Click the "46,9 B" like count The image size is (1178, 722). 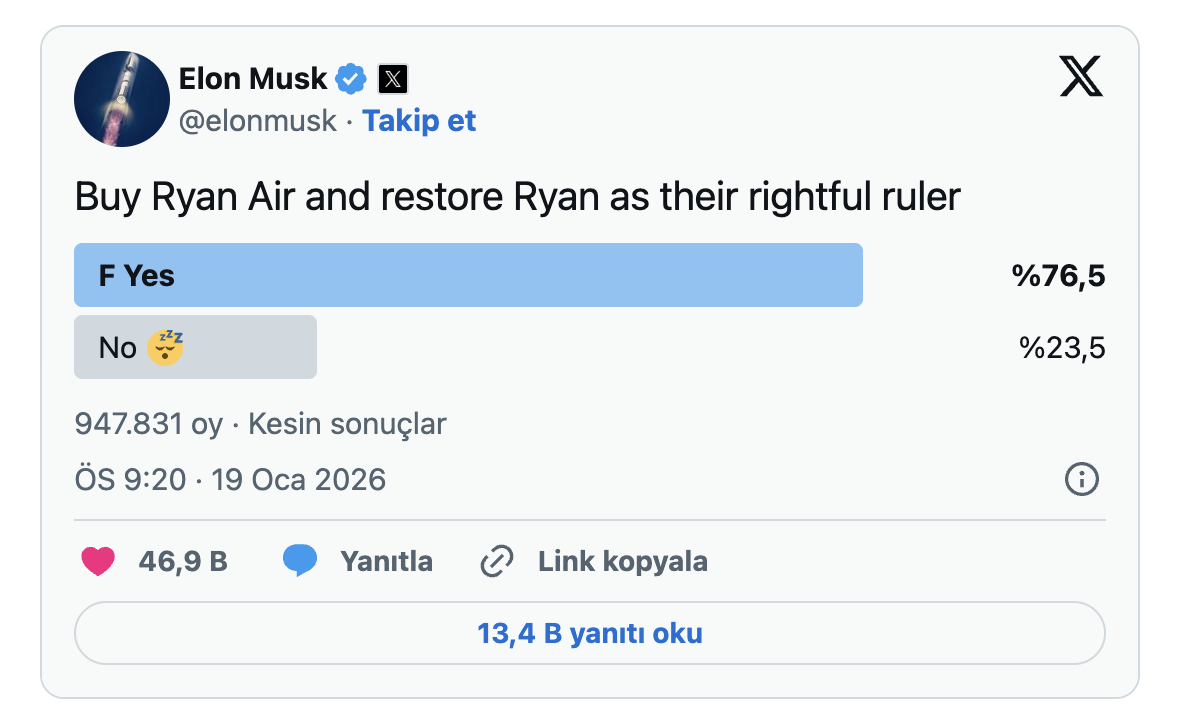183,561
